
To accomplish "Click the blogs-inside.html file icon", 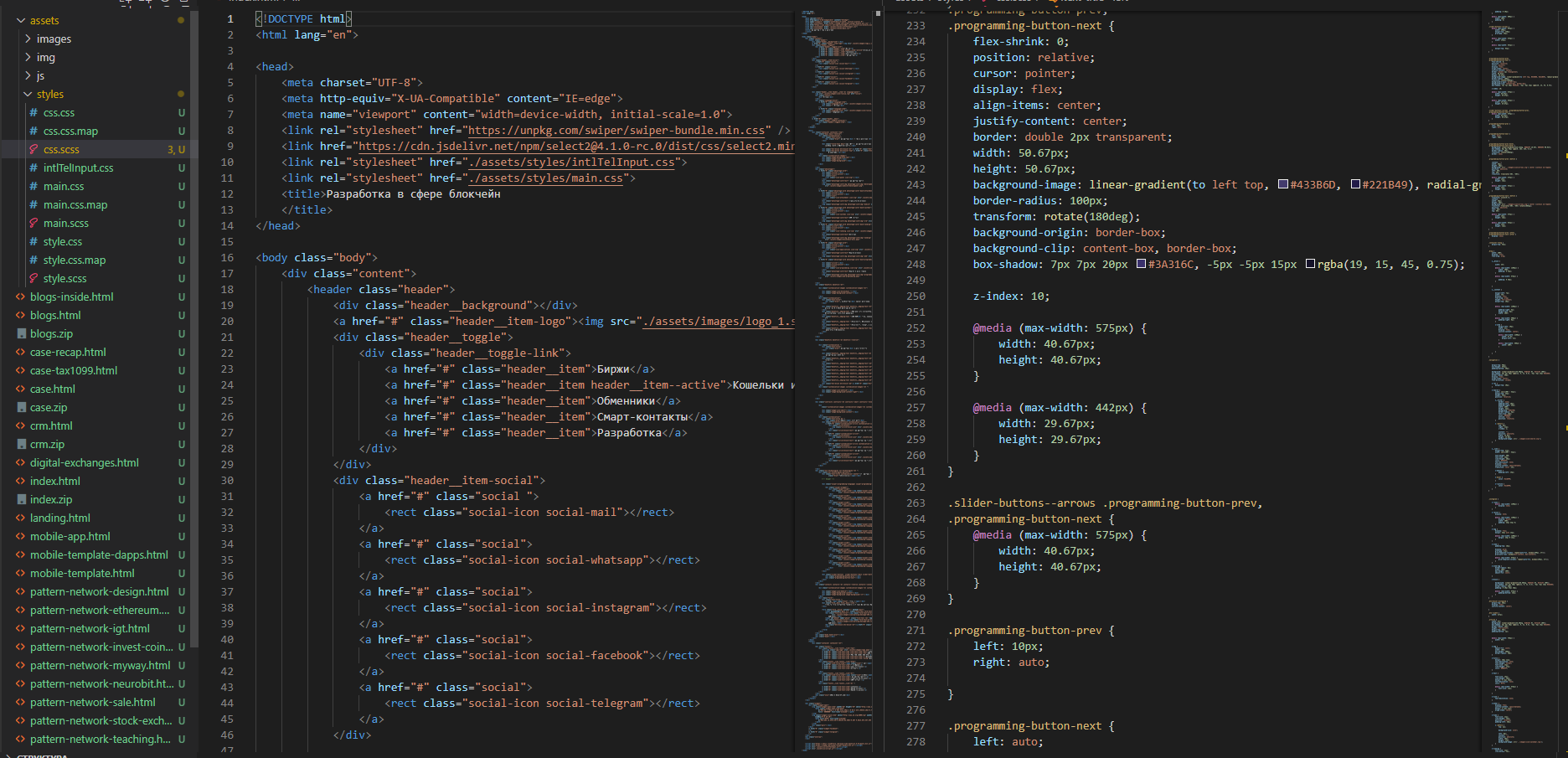I will pos(21,296).
